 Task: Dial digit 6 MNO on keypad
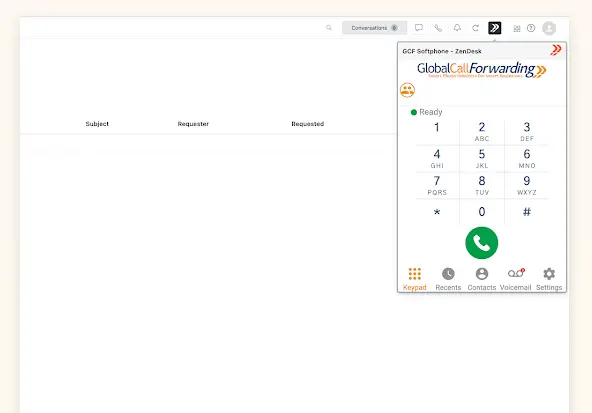pyautogui.click(x=527, y=159)
